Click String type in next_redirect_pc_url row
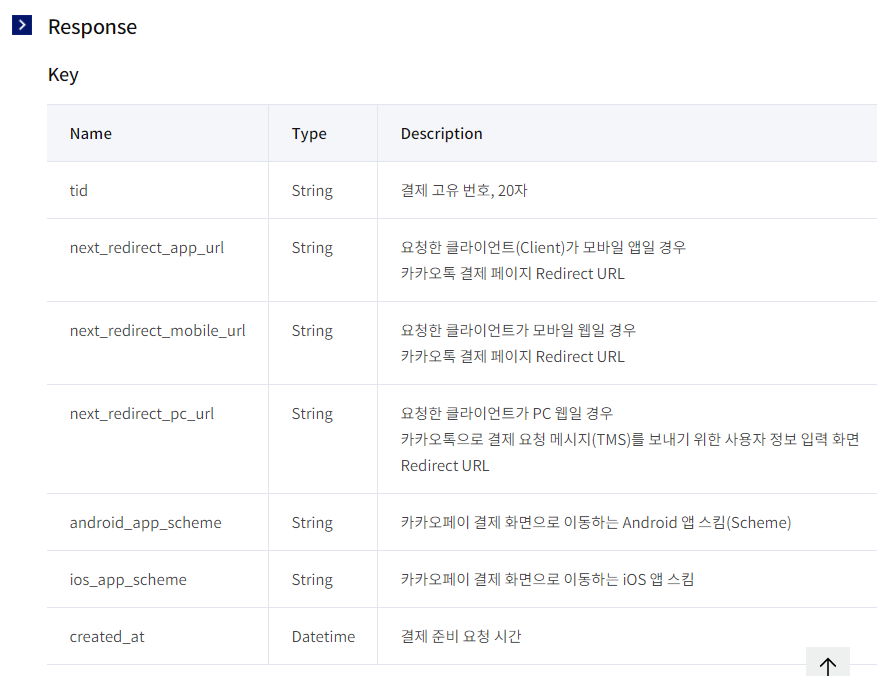This screenshot has height=676, width=877. [x=312, y=414]
